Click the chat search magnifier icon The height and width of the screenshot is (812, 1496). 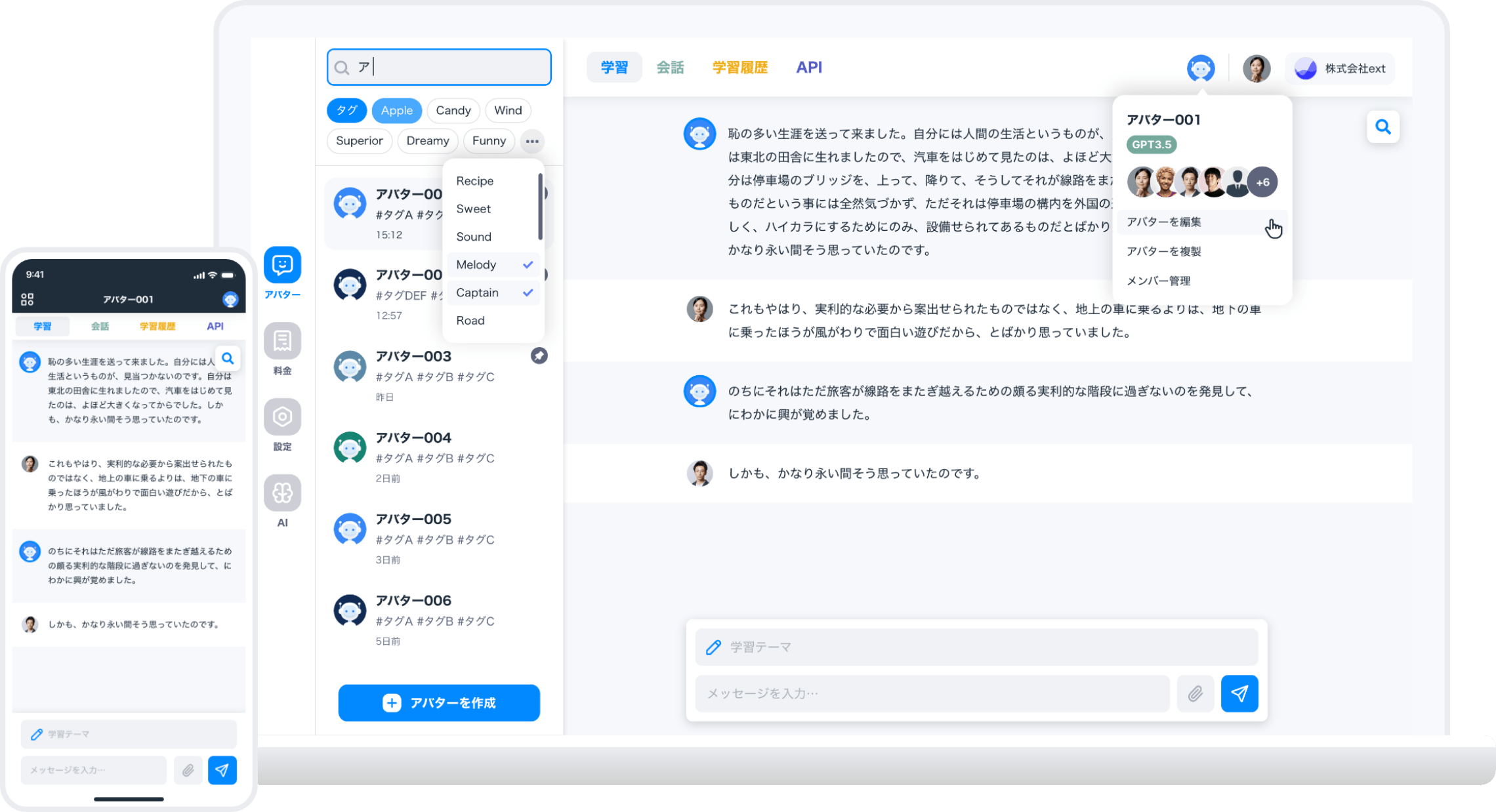click(x=1382, y=127)
